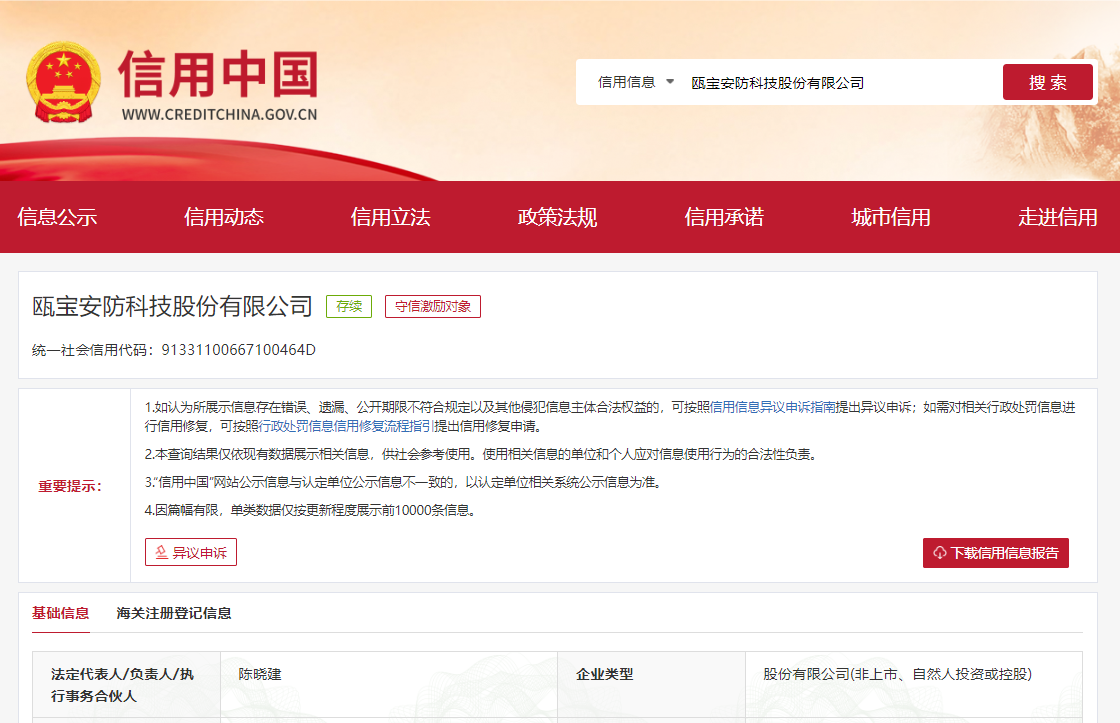Click the WWW.CREDITCHINA.GOV.CN text
Image resolution: width=1120 pixels, height=723 pixels.
[219, 114]
